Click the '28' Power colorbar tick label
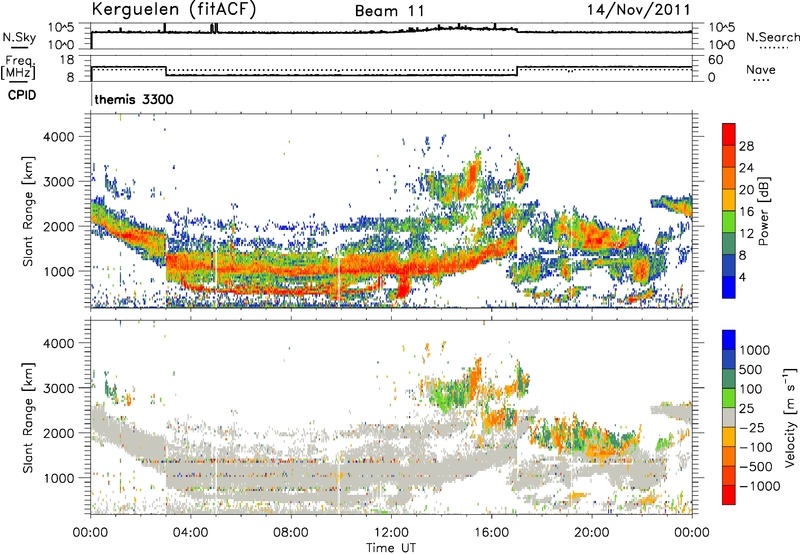The width and height of the screenshot is (800, 554). coord(746,146)
